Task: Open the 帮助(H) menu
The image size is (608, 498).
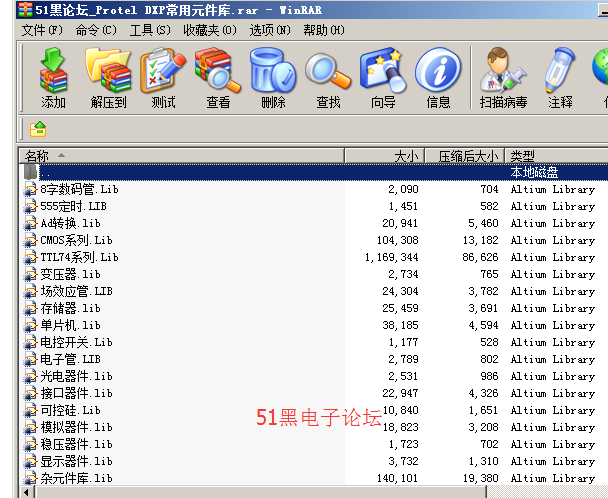Action: click(324, 30)
